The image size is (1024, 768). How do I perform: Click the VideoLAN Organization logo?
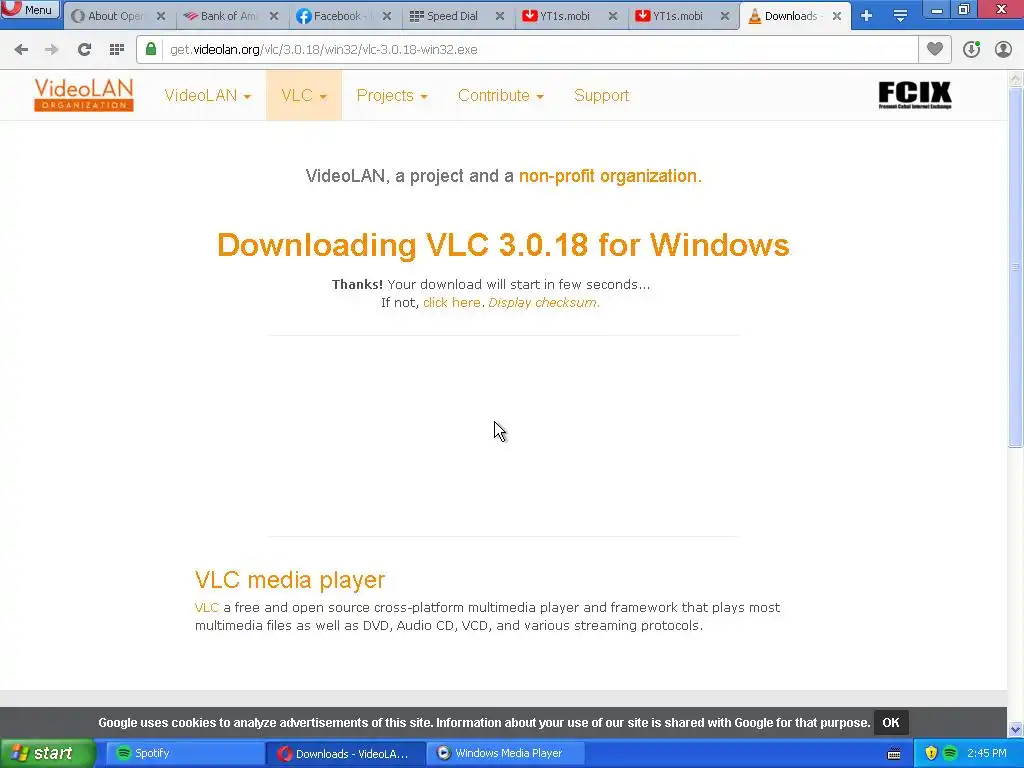point(84,95)
